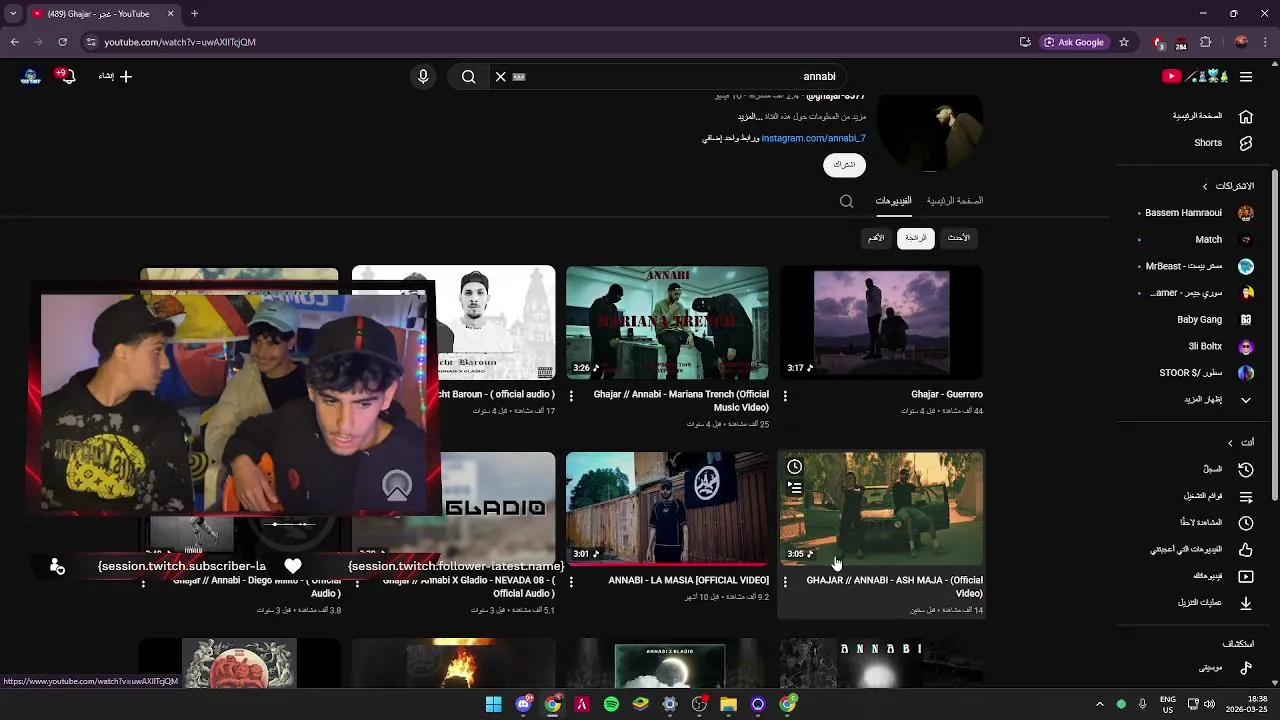
Task: Open the History sidebar icon
Action: point(1246,469)
